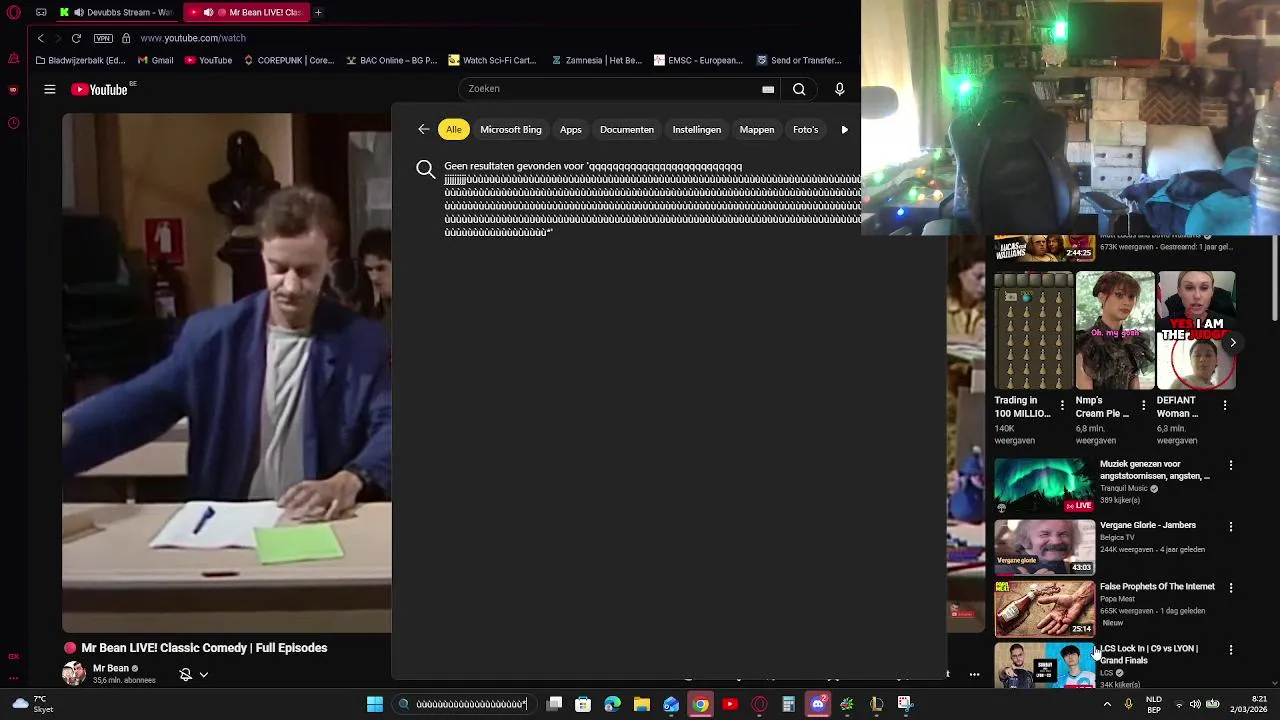Open options for Muziek genezen video
The height and width of the screenshot is (720, 1280).
(1231, 465)
